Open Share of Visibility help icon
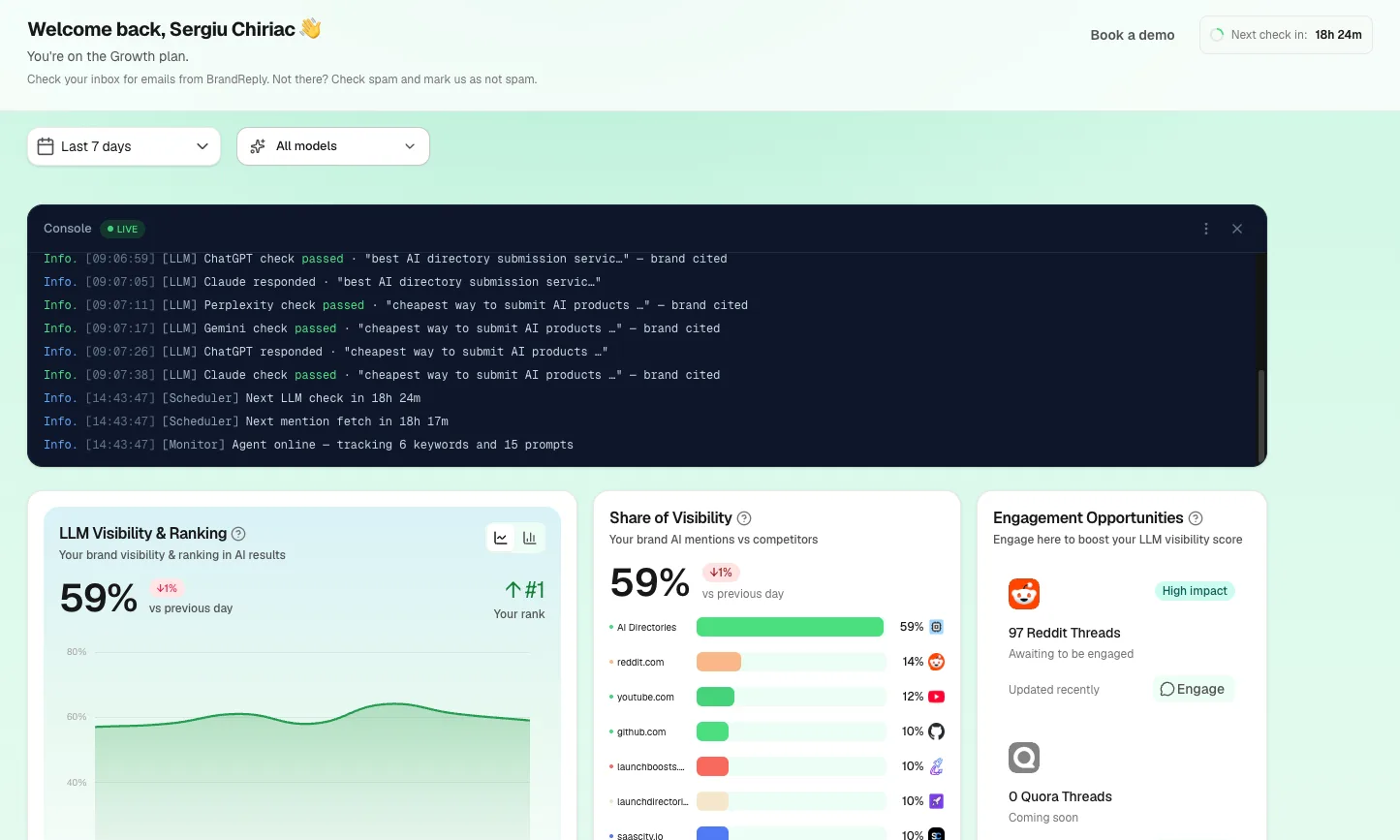Image resolution: width=1400 pixels, height=840 pixels. [x=744, y=518]
